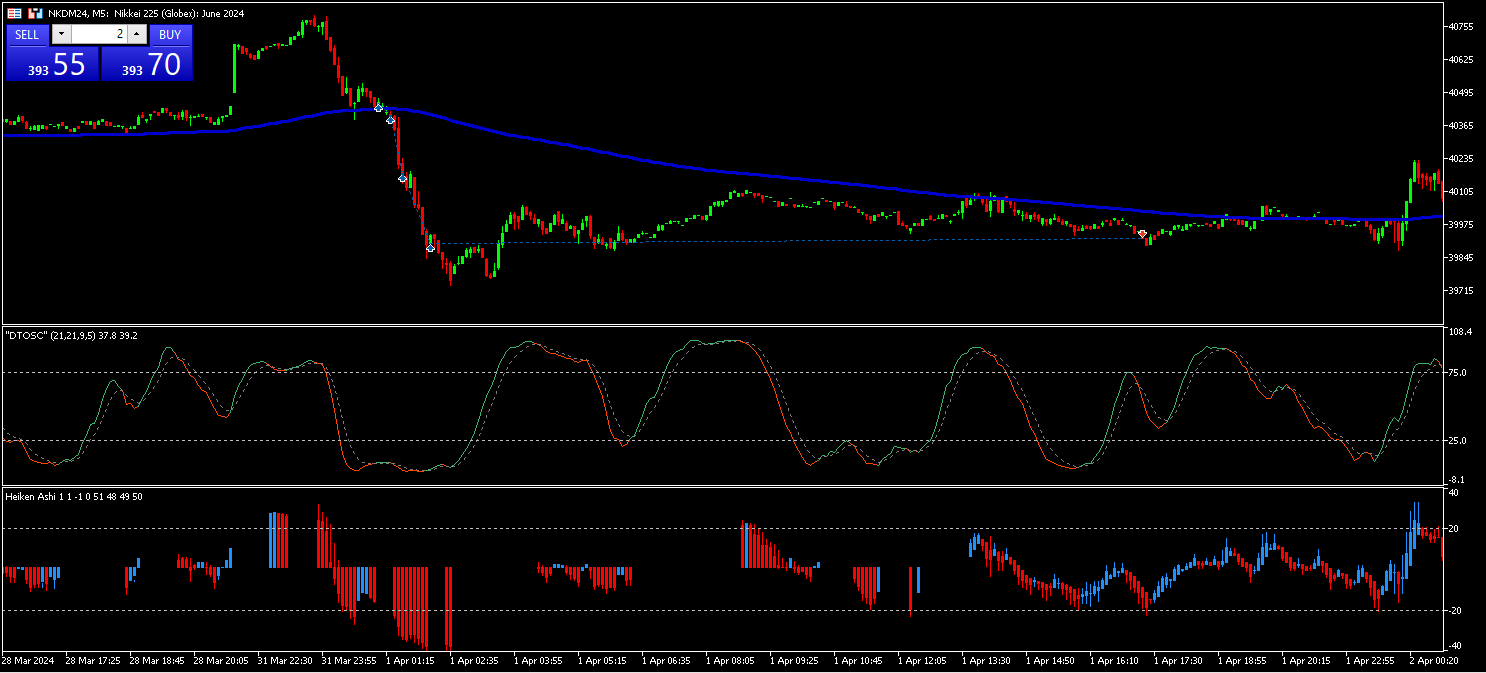Toggle the One Click Trading panel icon

point(15,13)
